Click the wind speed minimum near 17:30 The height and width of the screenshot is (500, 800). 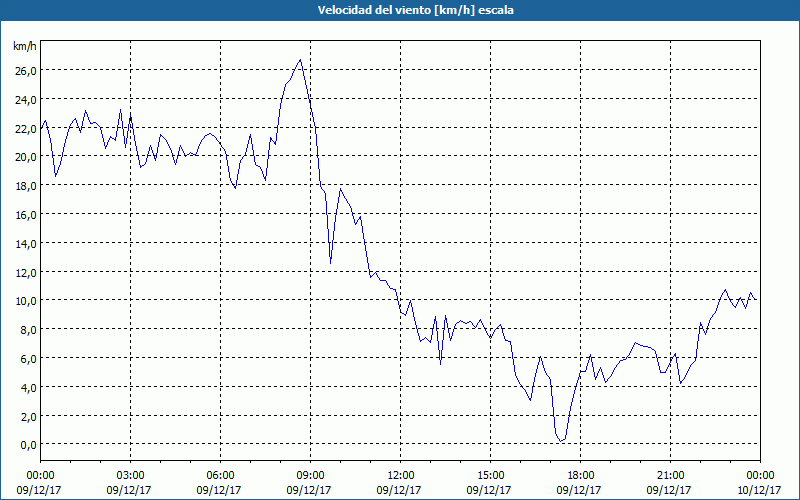click(x=560, y=441)
